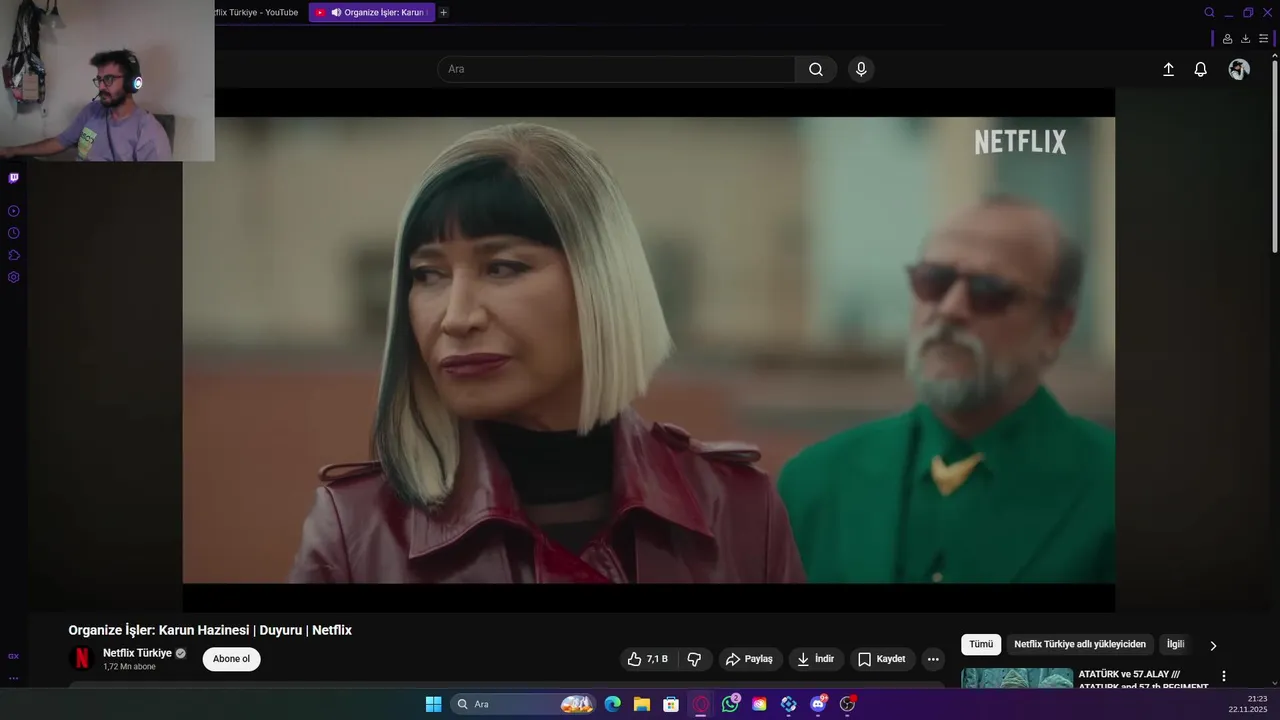Show more filter chips with right chevron
Screen dimensions: 1280x720
click(x=1213, y=646)
